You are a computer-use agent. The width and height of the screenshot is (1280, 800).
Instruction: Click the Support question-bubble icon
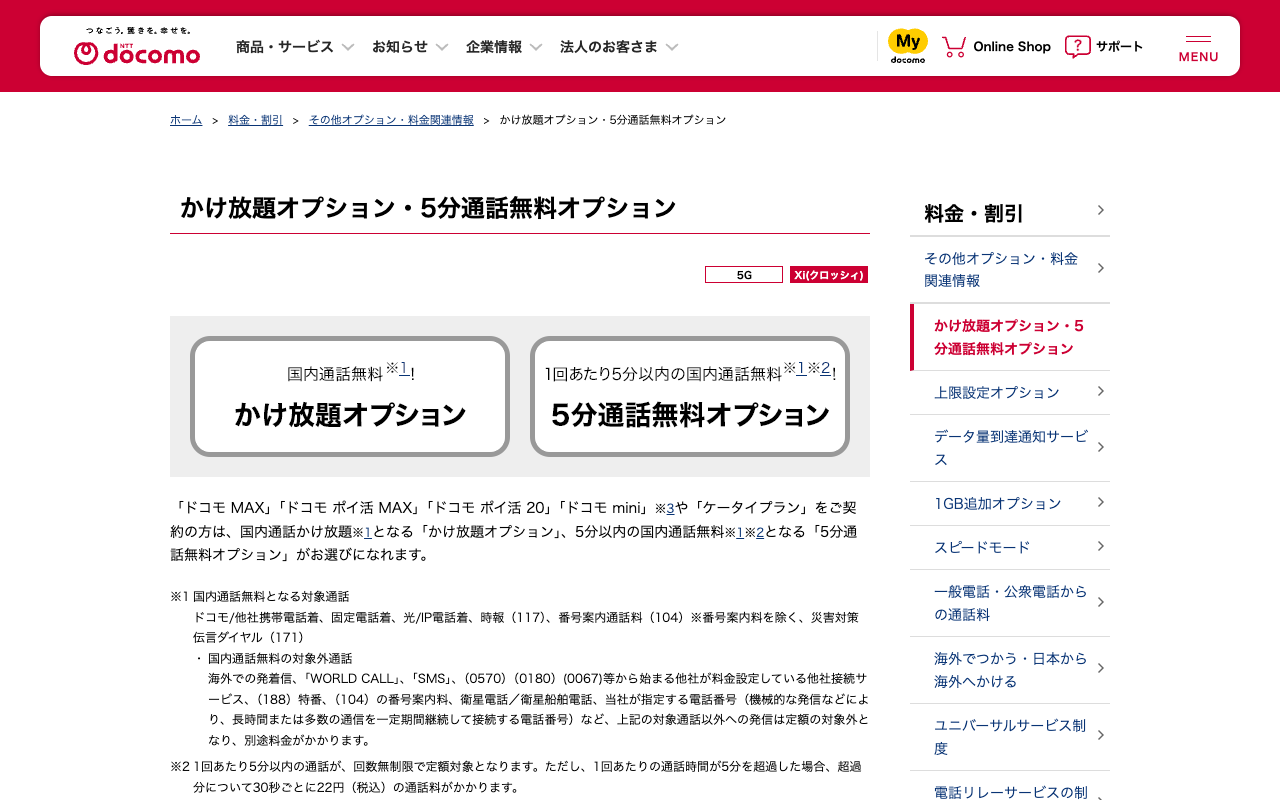pyautogui.click(x=1077, y=46)
